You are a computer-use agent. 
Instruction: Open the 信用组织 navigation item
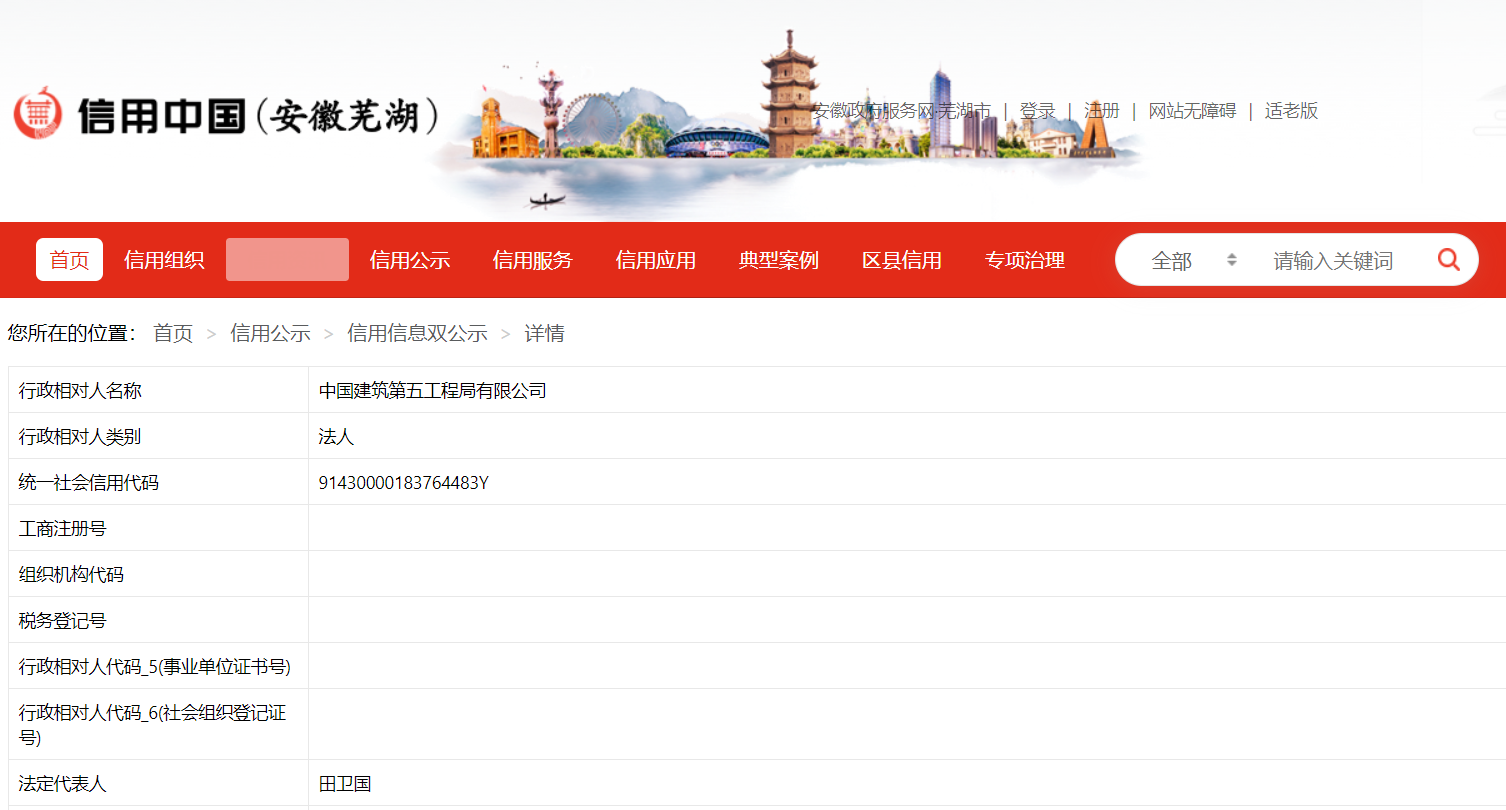[x=164, y=260]
